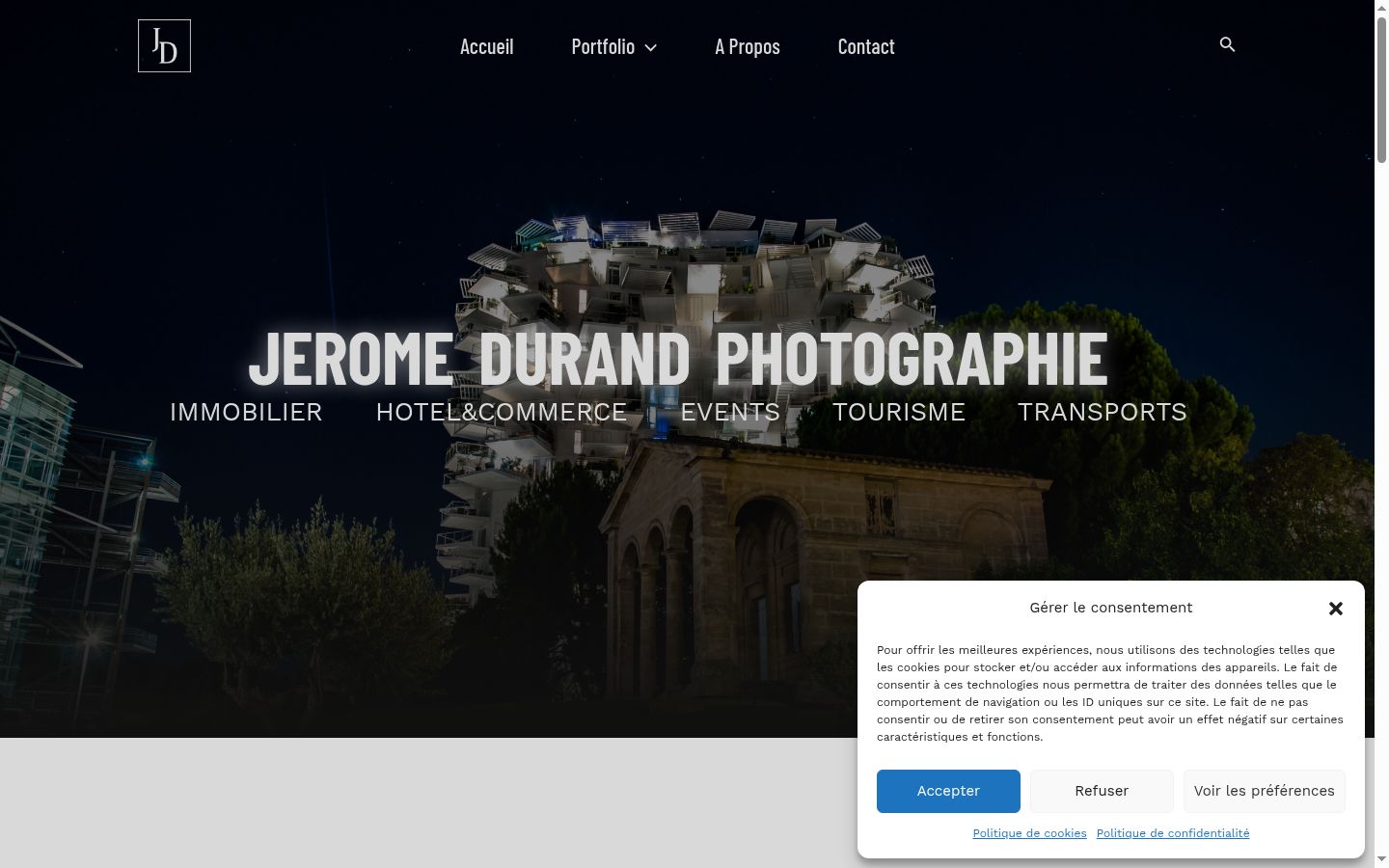Screen dimensions: 1389x868
Task: Accept cookies with the Accepter button
Action: point(948,791)
